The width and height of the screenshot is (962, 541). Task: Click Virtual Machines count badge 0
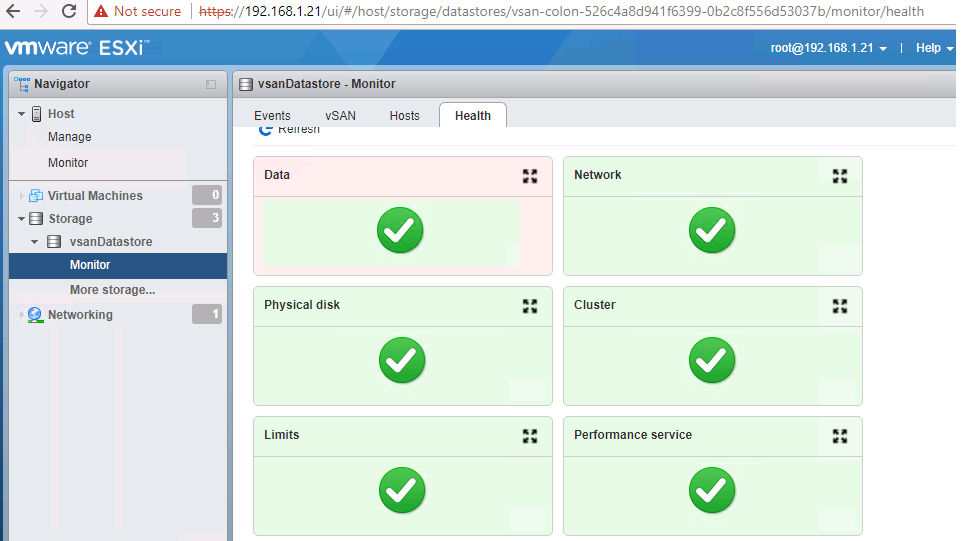(207, 195)
